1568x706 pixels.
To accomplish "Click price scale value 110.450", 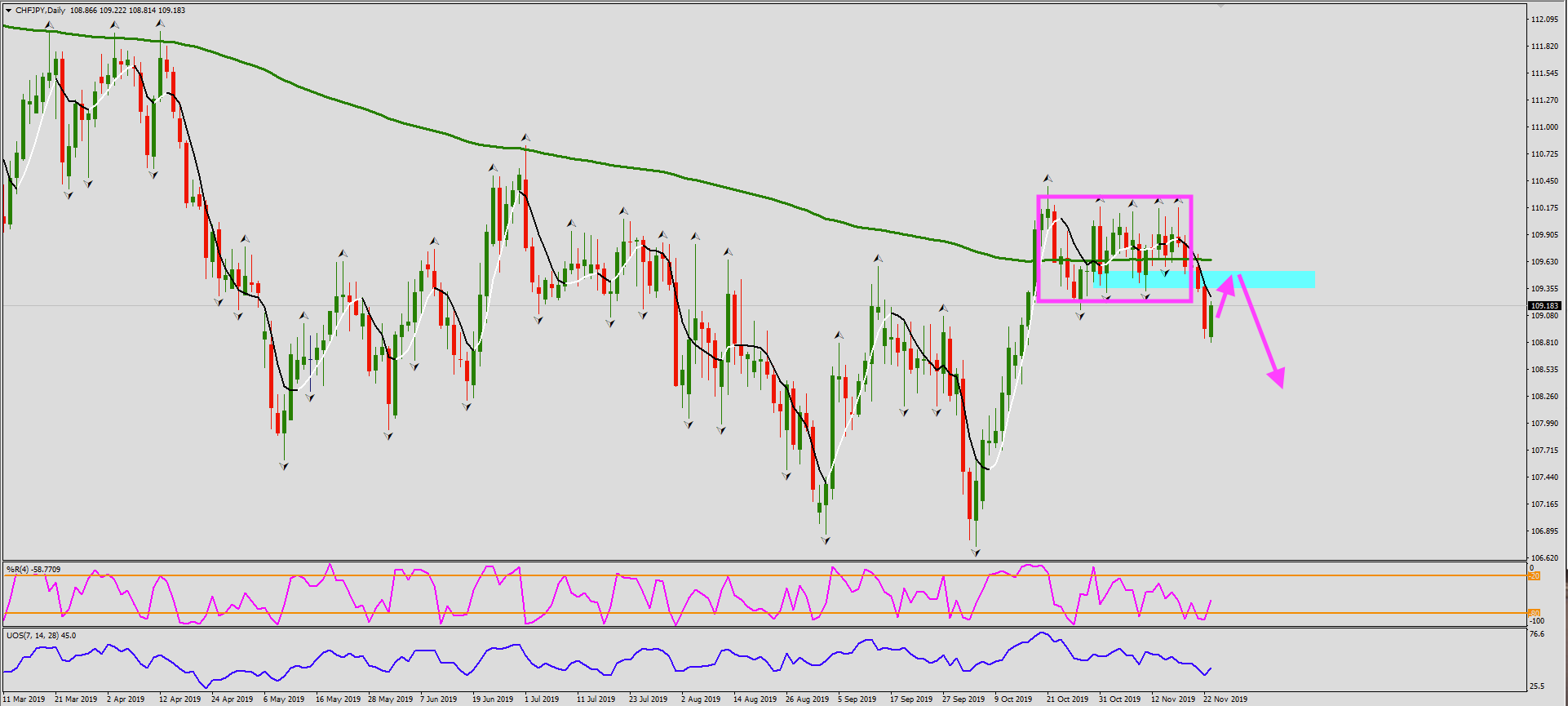I will click(1545, 181).
